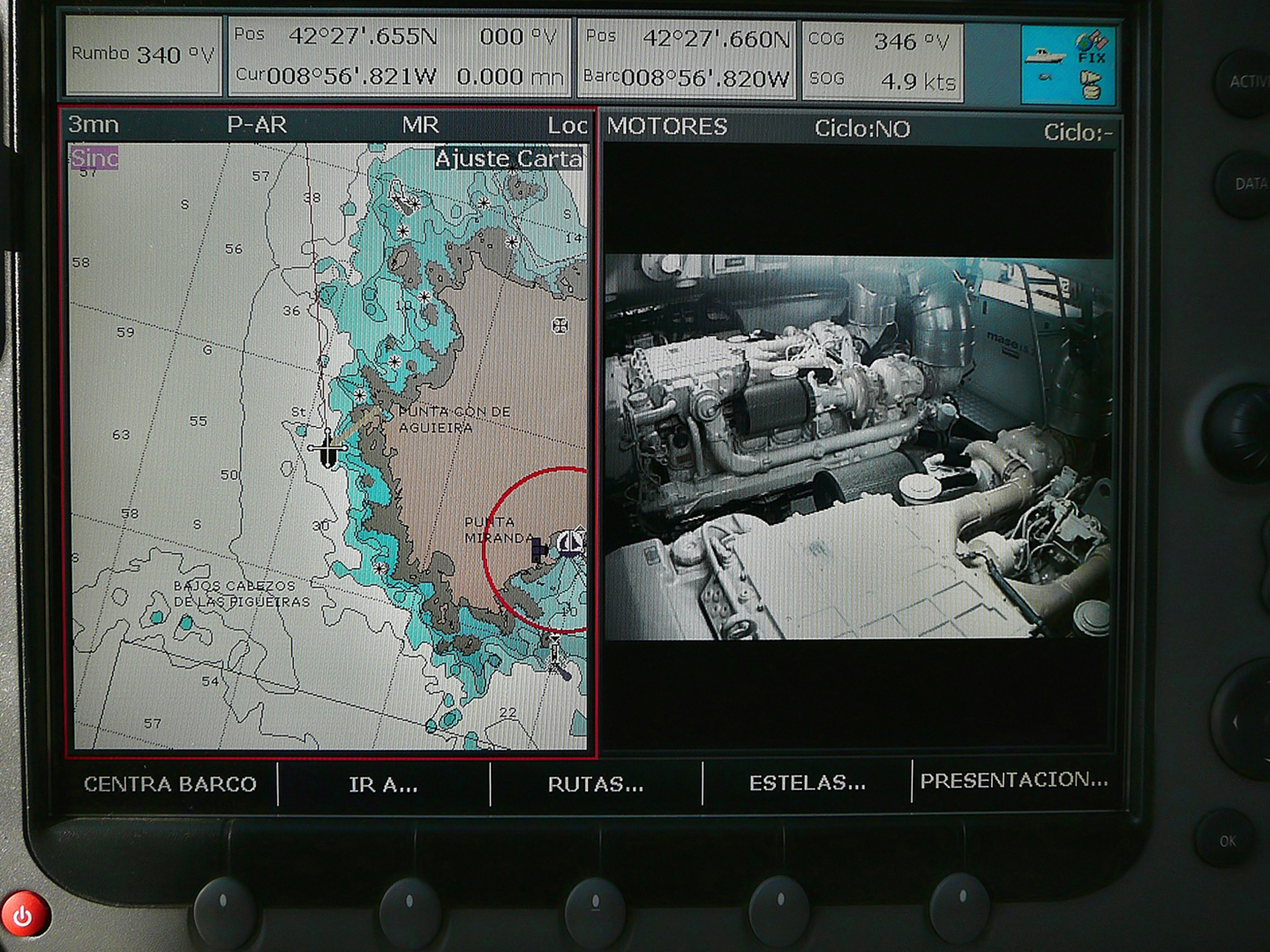This screenshot has height=952, width=1270.
Task: Select the 3mn chart range label
Action: point(94,124)
